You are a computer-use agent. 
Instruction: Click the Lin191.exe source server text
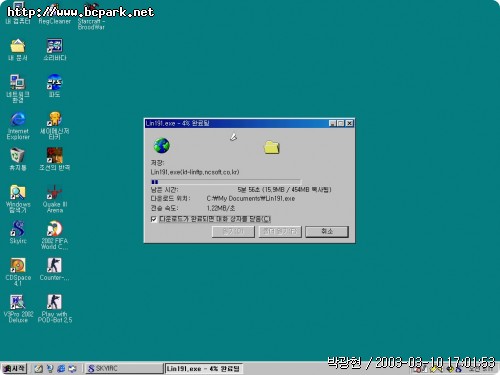pos(195,172)
